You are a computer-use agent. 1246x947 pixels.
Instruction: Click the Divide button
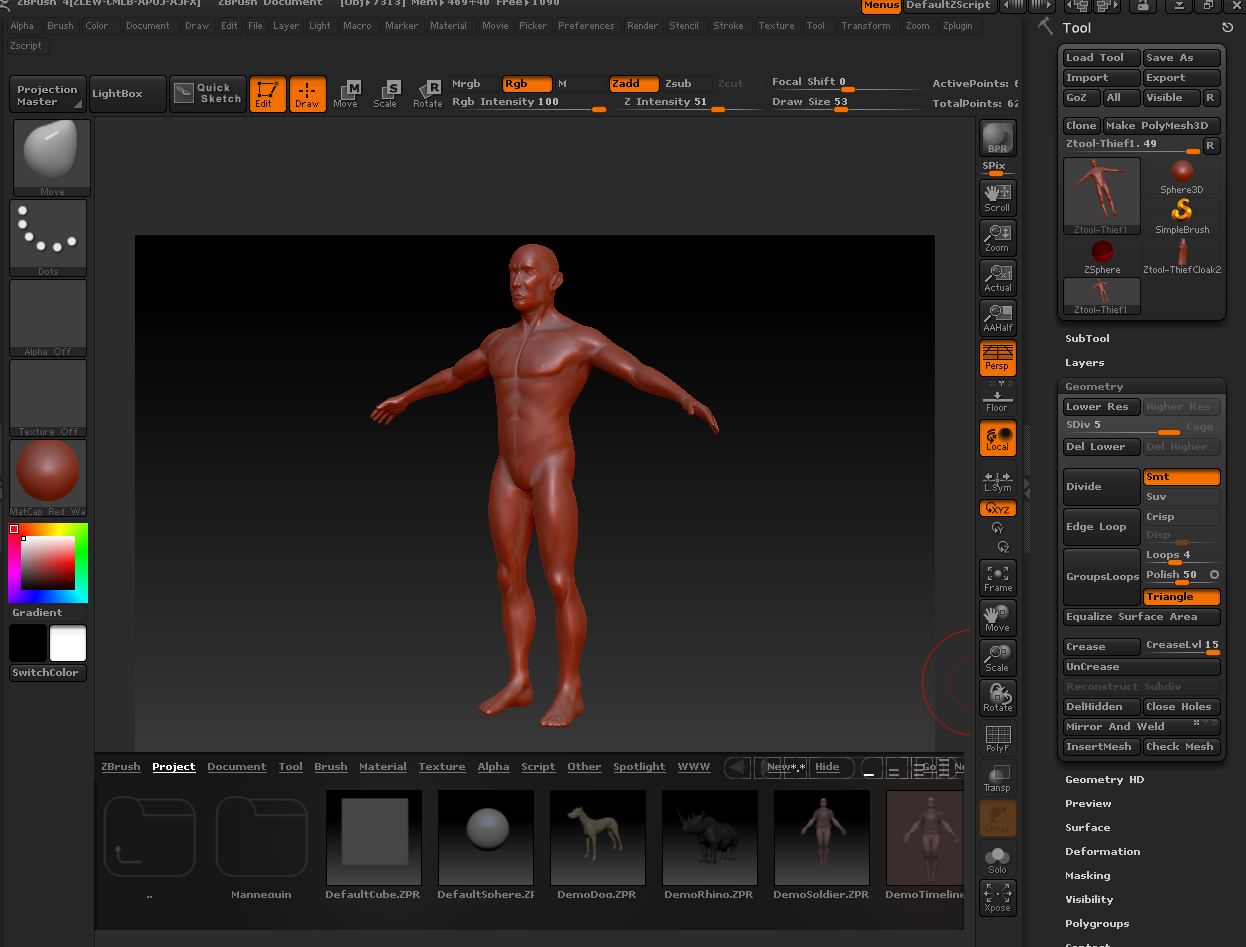point(1102,487)
